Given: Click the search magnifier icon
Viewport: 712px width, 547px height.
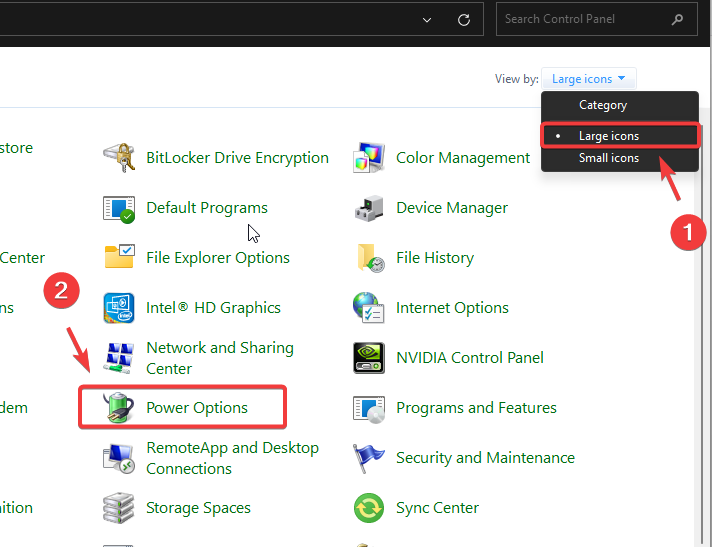Looking at the screenshot, I should [x=677, y=19].
